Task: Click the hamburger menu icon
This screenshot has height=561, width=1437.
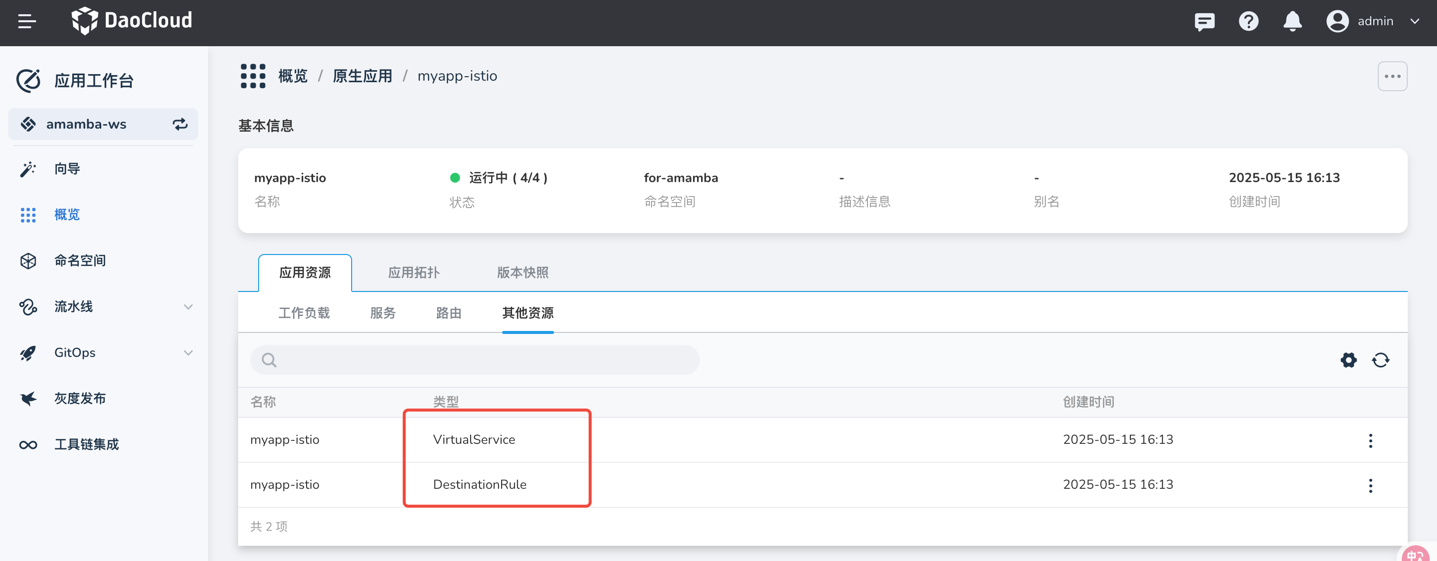Action: point(27,21)
